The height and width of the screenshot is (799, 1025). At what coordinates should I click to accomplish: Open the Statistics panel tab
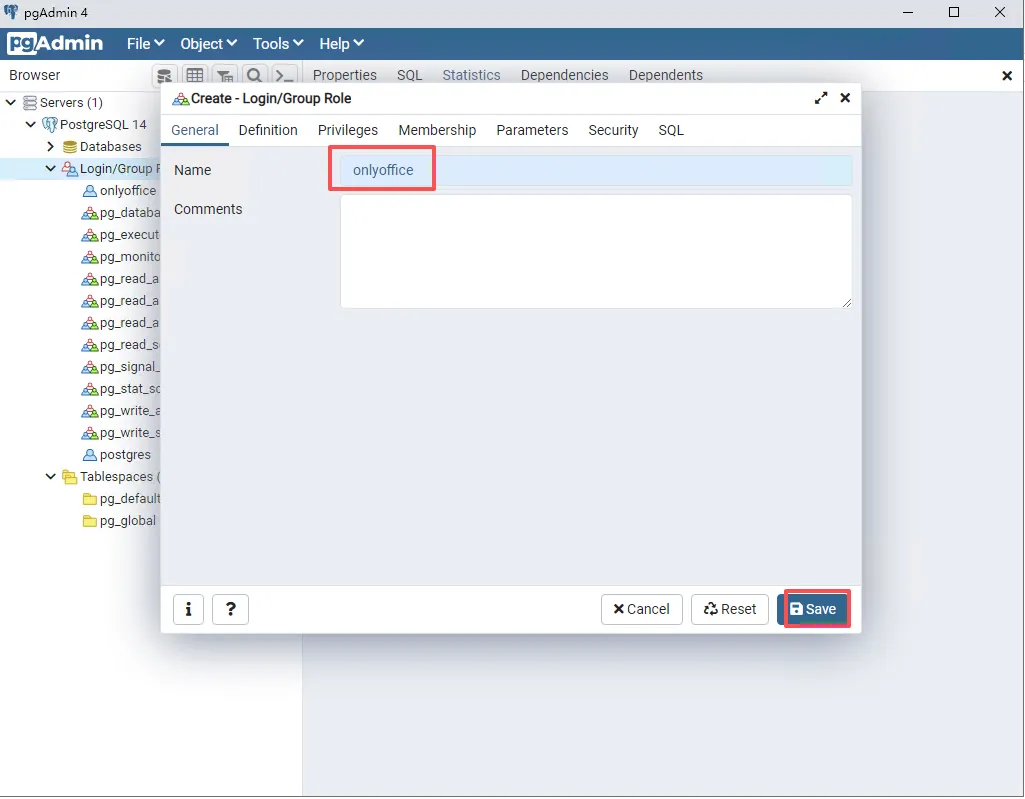point(471,75)
